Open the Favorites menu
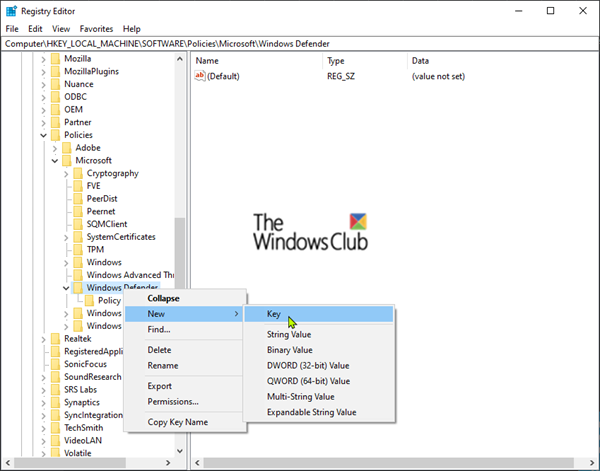Image resolution: width=600 pixels, height=471 pixels. [96, 29]
